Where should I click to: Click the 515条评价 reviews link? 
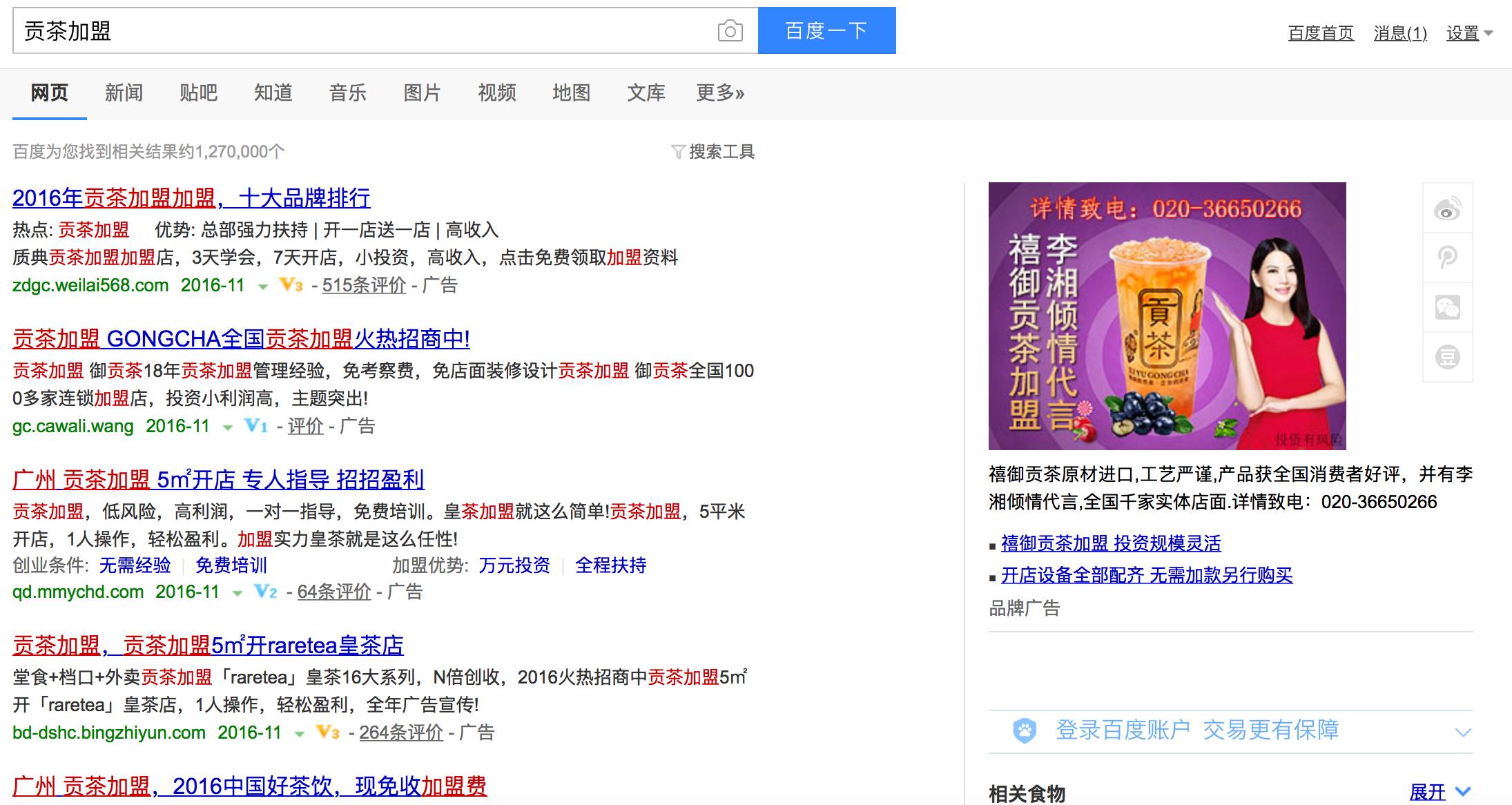pos(364,285)
